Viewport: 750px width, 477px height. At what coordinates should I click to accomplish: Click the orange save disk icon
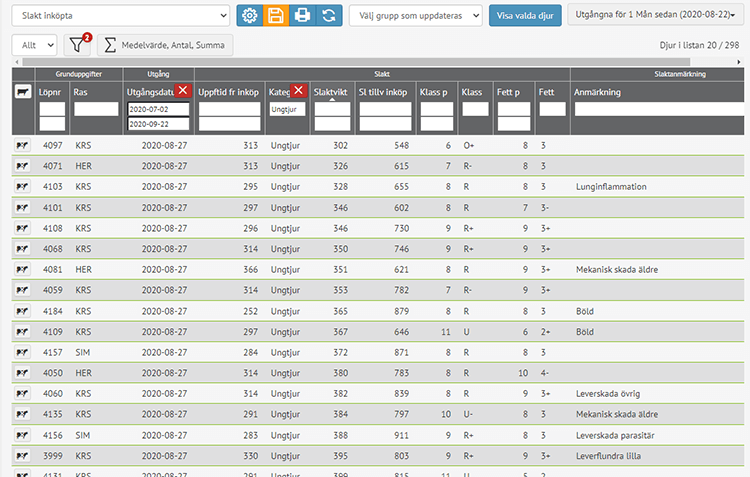pyautogui.click(x=276, y=16)
